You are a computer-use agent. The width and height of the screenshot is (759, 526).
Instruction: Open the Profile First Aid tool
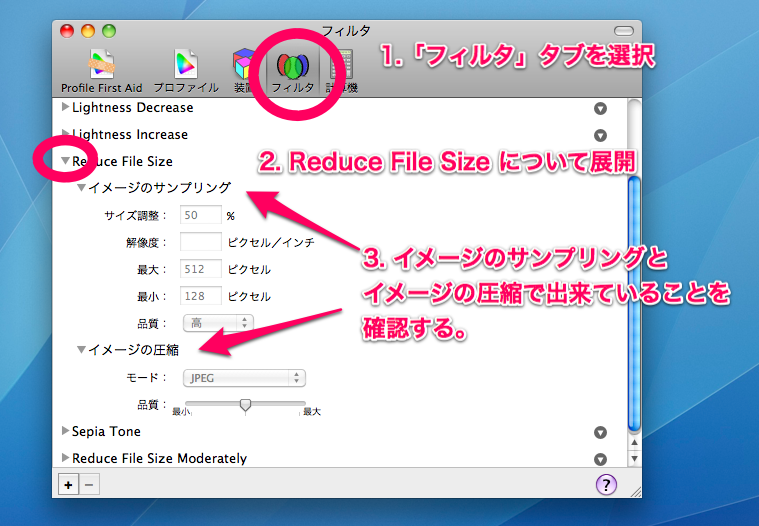[102, 71]
